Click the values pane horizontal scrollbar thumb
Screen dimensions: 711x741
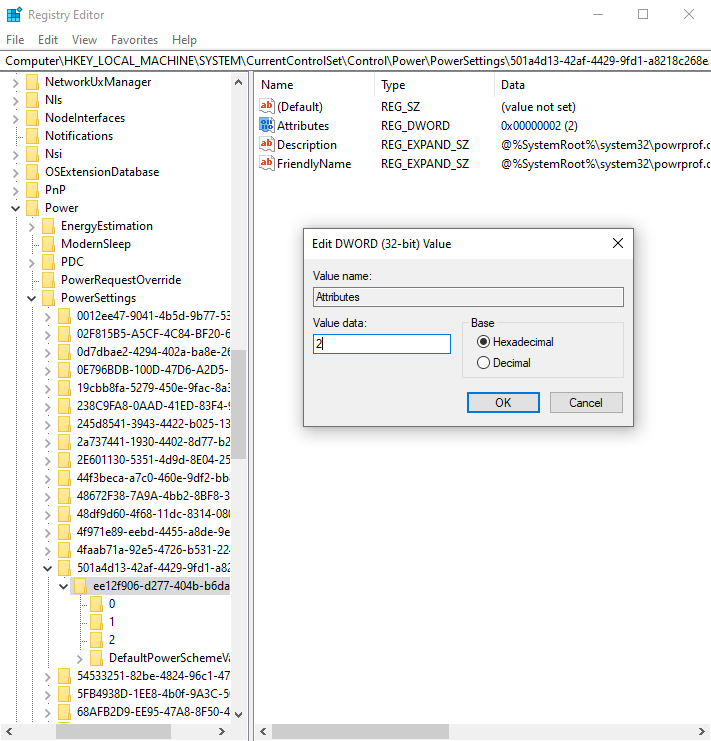[x=360, y=731]
